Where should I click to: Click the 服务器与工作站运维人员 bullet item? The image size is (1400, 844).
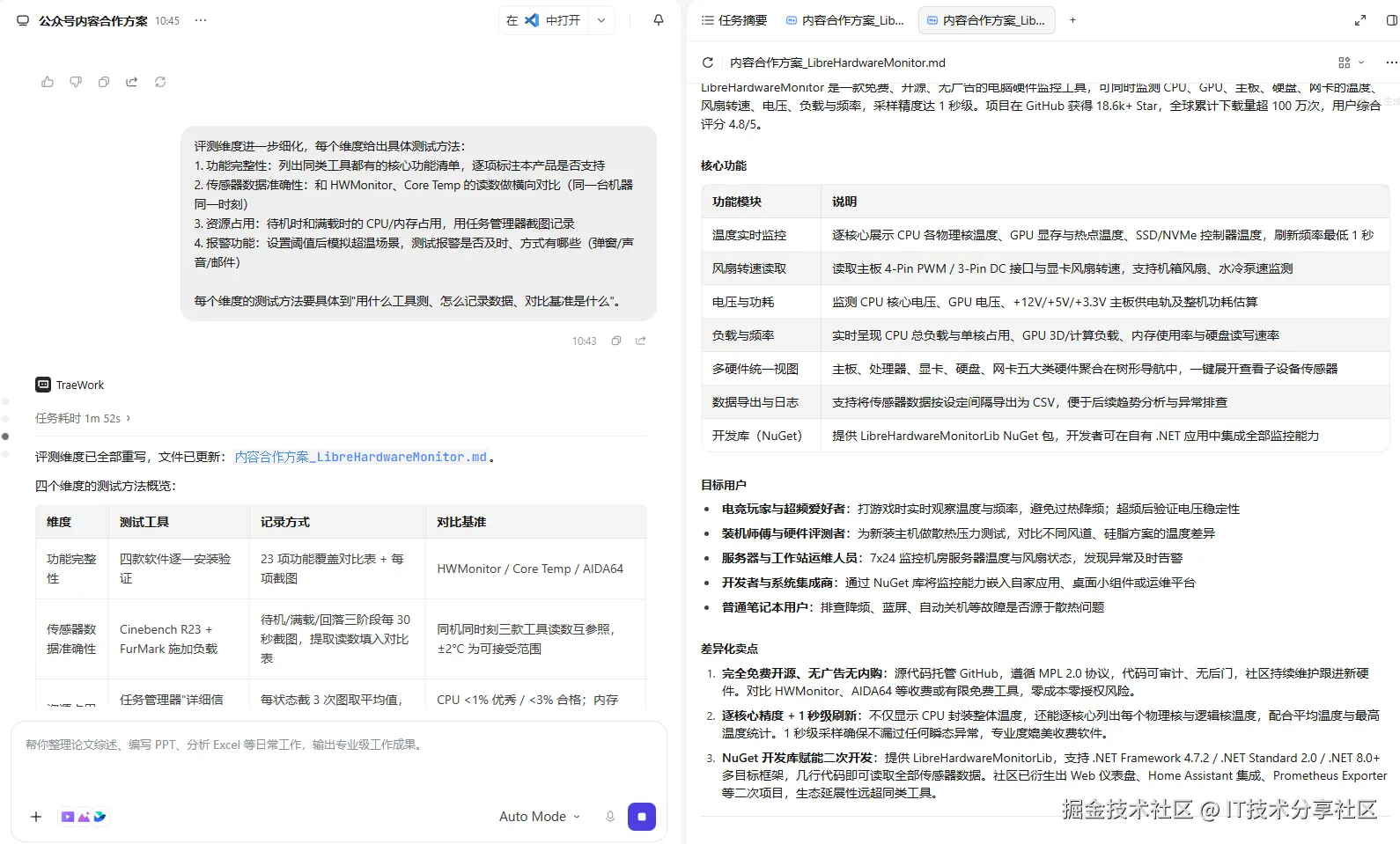tap(952, 558)
